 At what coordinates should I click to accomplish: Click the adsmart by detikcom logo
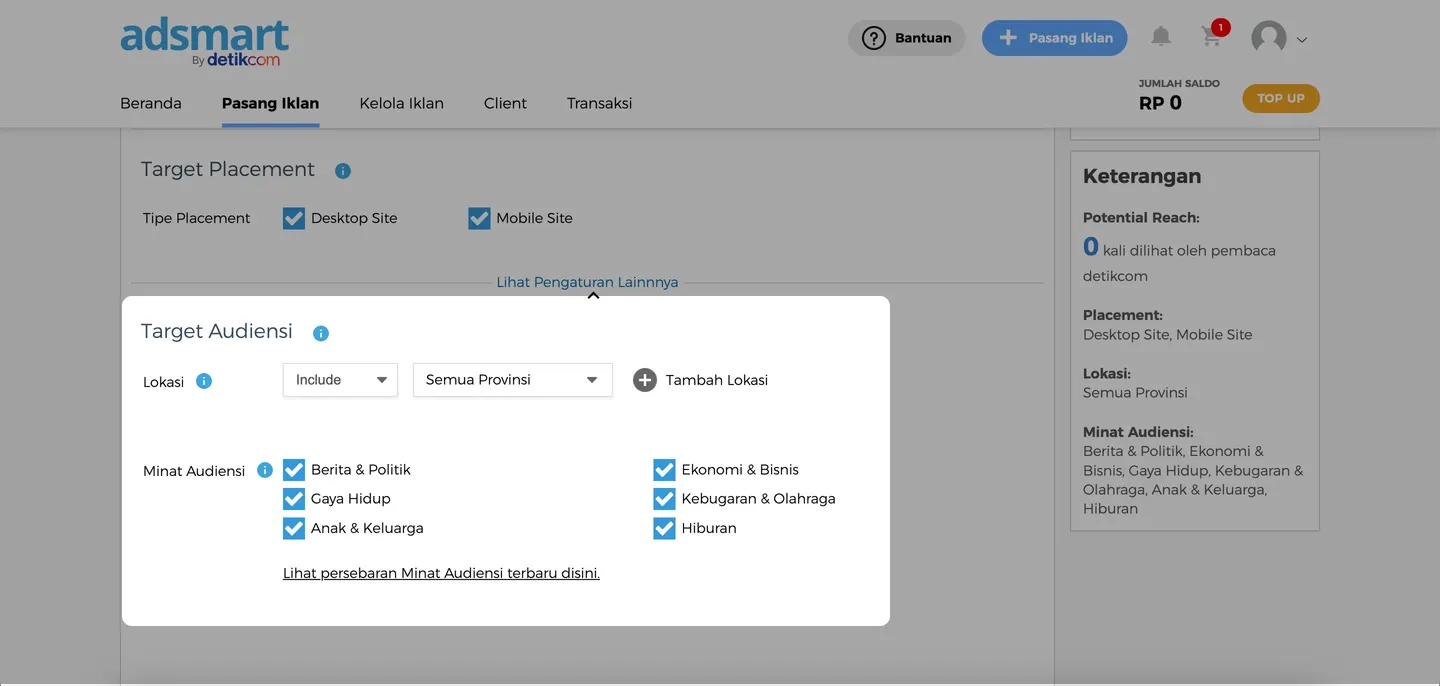205,43
